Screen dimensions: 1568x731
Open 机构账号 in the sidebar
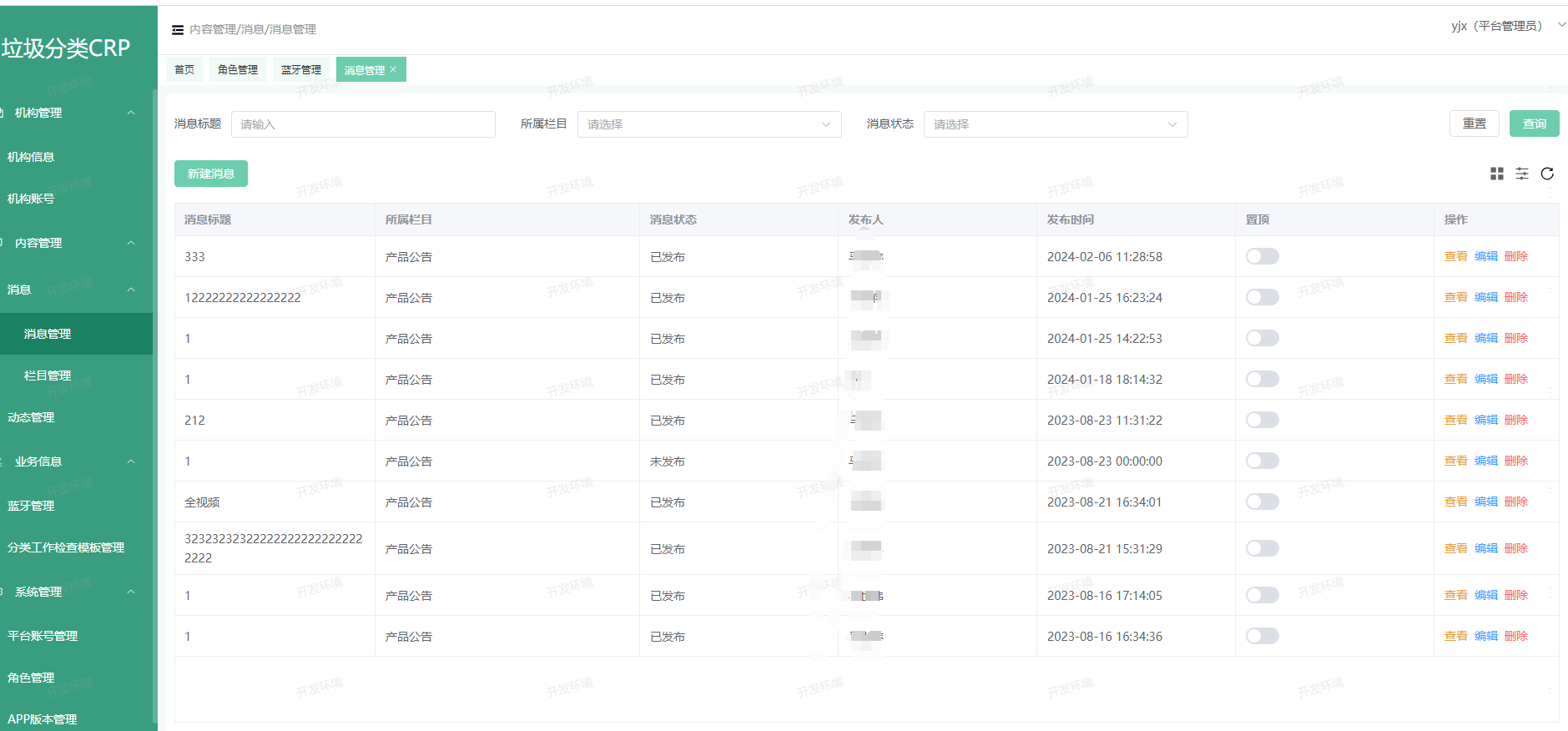tap(31, 199)
